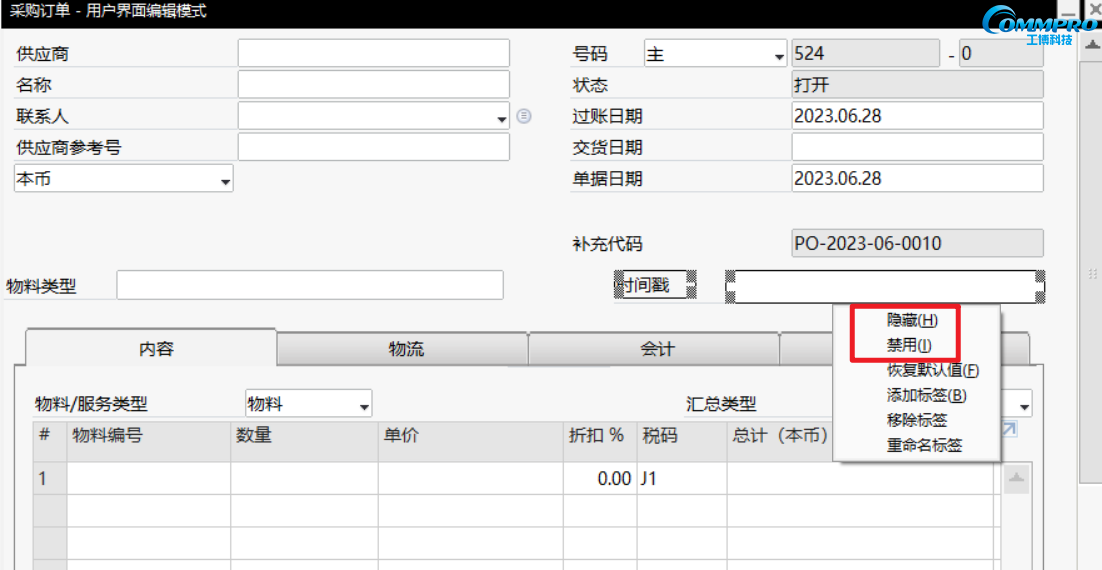Viewport: 1102px width, 570px height.
Task: Click the 数量 cell in row 1
Action: [304, 479]
